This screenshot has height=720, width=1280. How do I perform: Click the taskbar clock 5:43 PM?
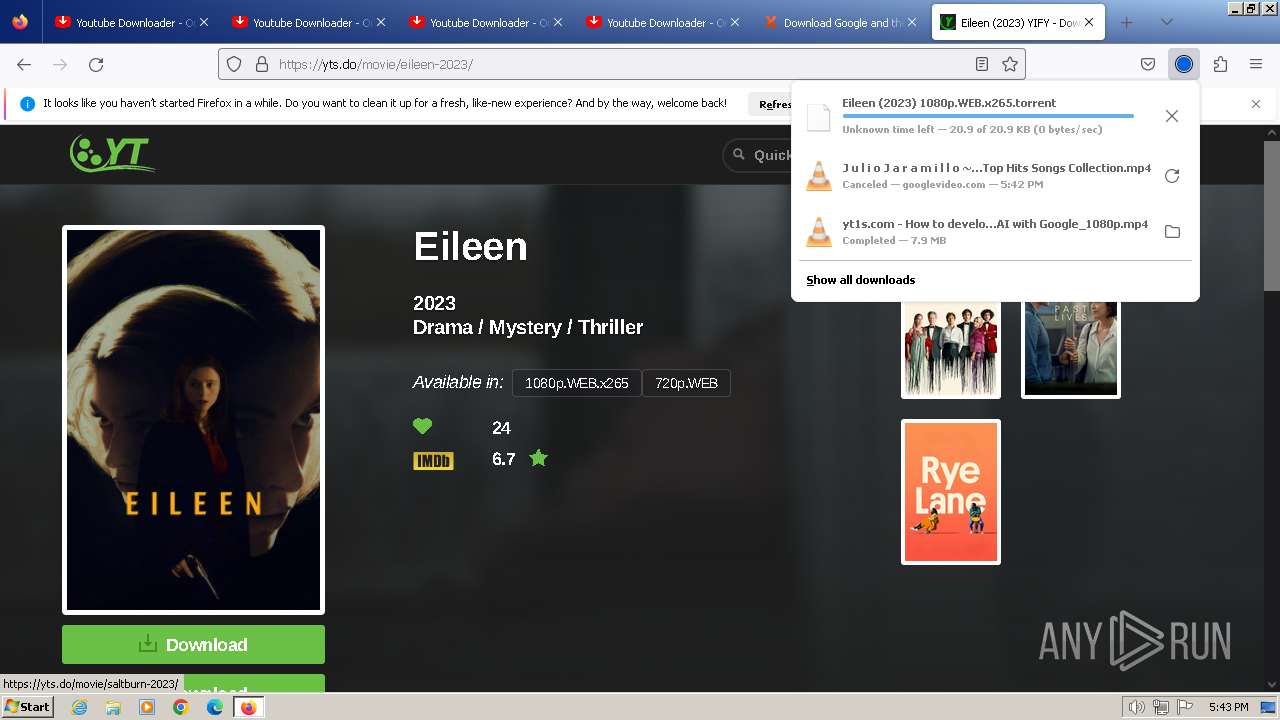click(1228, 707)
